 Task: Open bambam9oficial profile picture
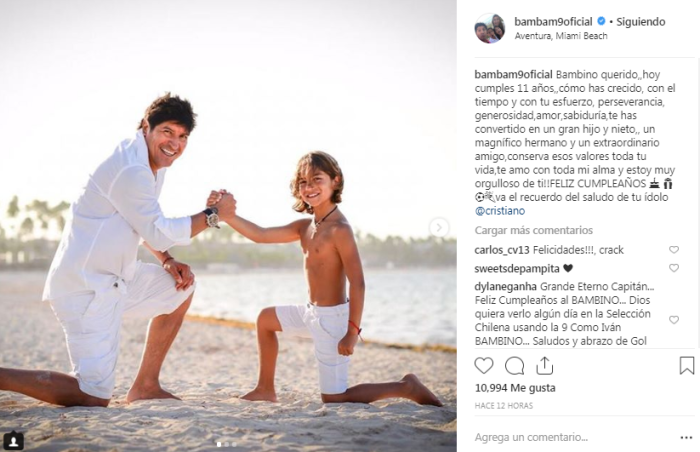coord(489,28)
